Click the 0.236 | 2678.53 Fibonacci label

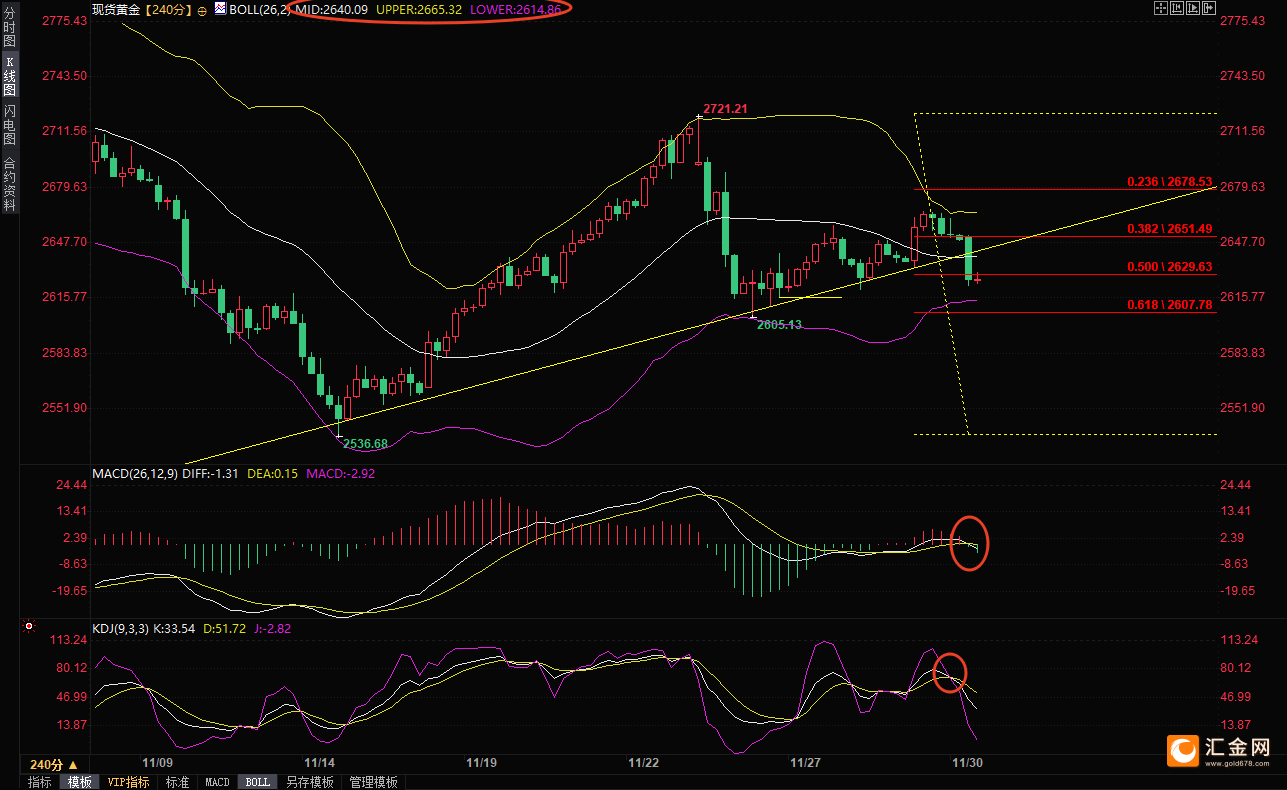coord(1169,182)
